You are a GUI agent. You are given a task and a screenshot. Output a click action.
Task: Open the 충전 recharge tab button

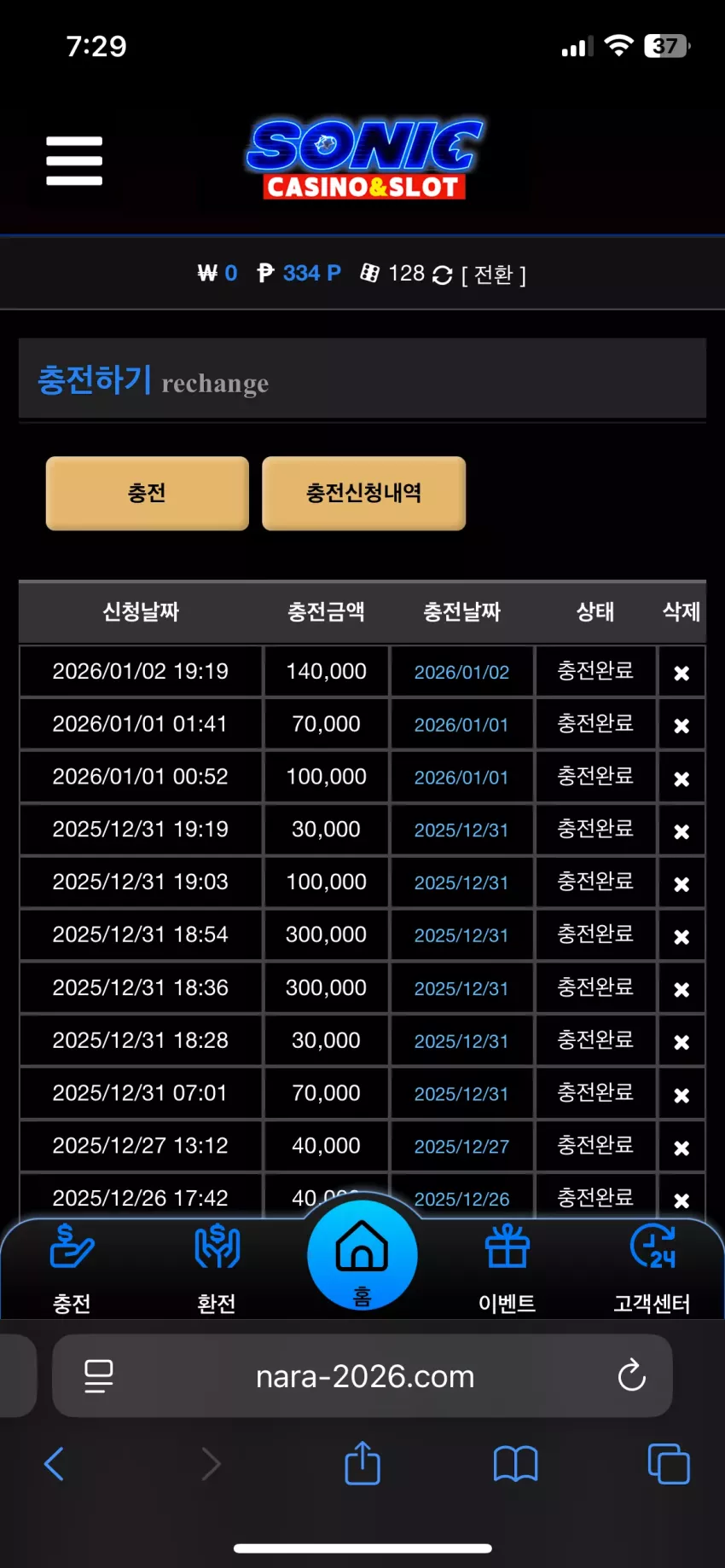pyautogui.click(x=148, y=493)
